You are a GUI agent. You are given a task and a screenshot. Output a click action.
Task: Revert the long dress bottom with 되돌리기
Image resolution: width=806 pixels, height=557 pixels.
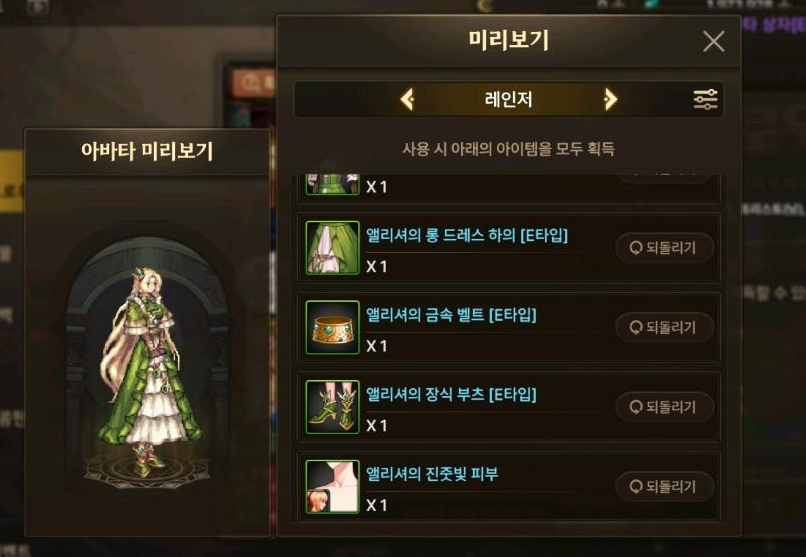(664, 248)
